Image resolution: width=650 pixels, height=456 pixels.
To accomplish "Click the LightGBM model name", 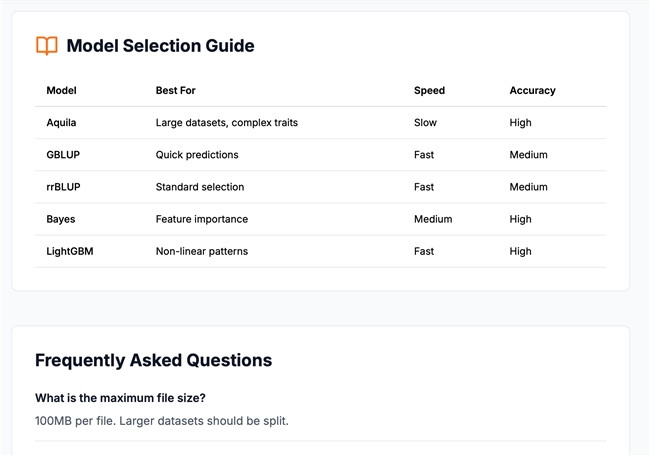I will [x=70, y=251].
